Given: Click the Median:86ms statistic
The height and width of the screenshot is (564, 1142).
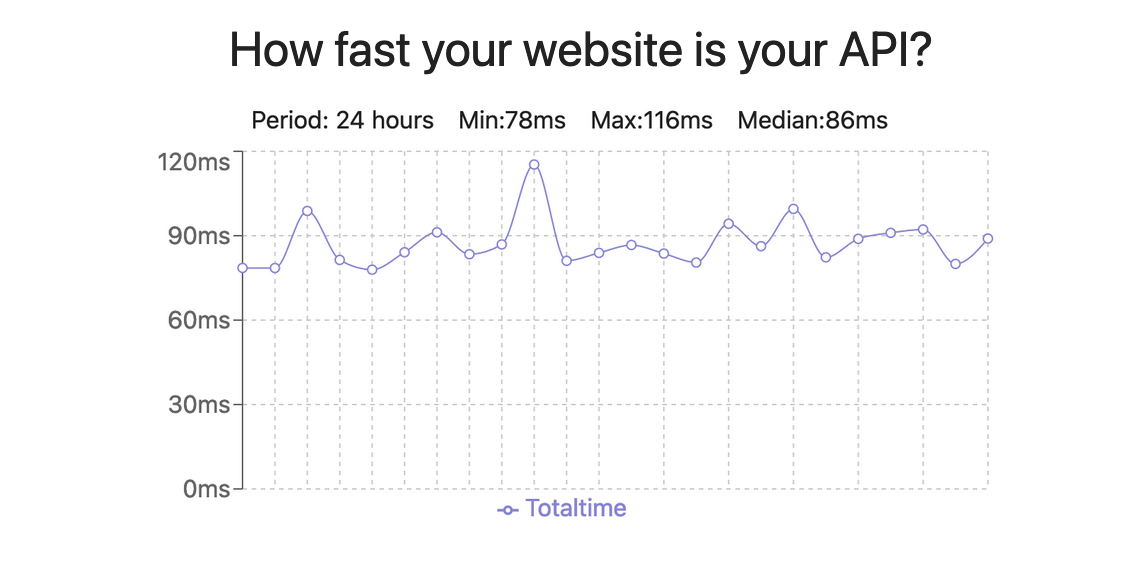Looking at the screenshot, I should tap(813, 121).
